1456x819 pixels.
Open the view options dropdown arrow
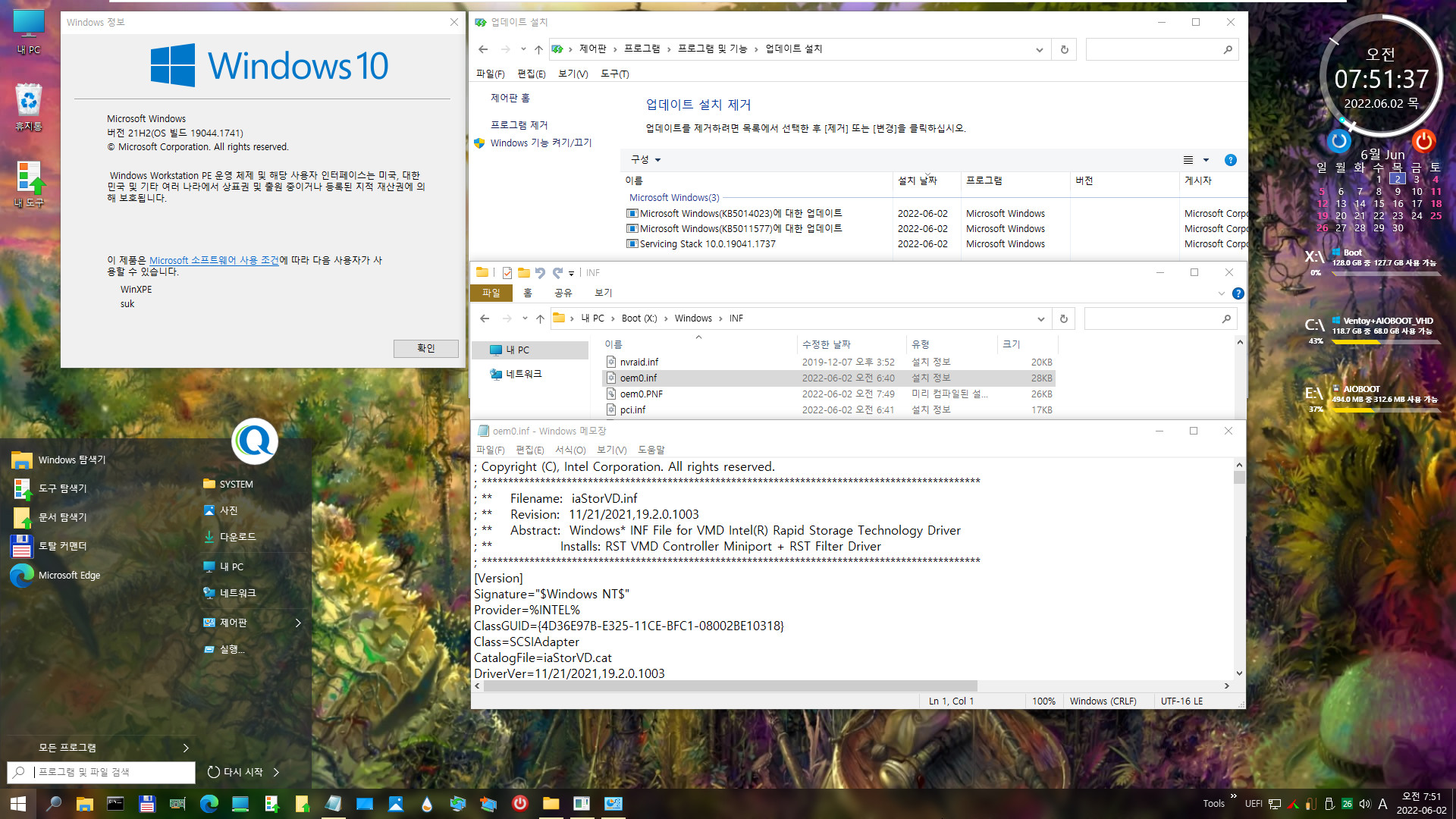click(1206, 160)
